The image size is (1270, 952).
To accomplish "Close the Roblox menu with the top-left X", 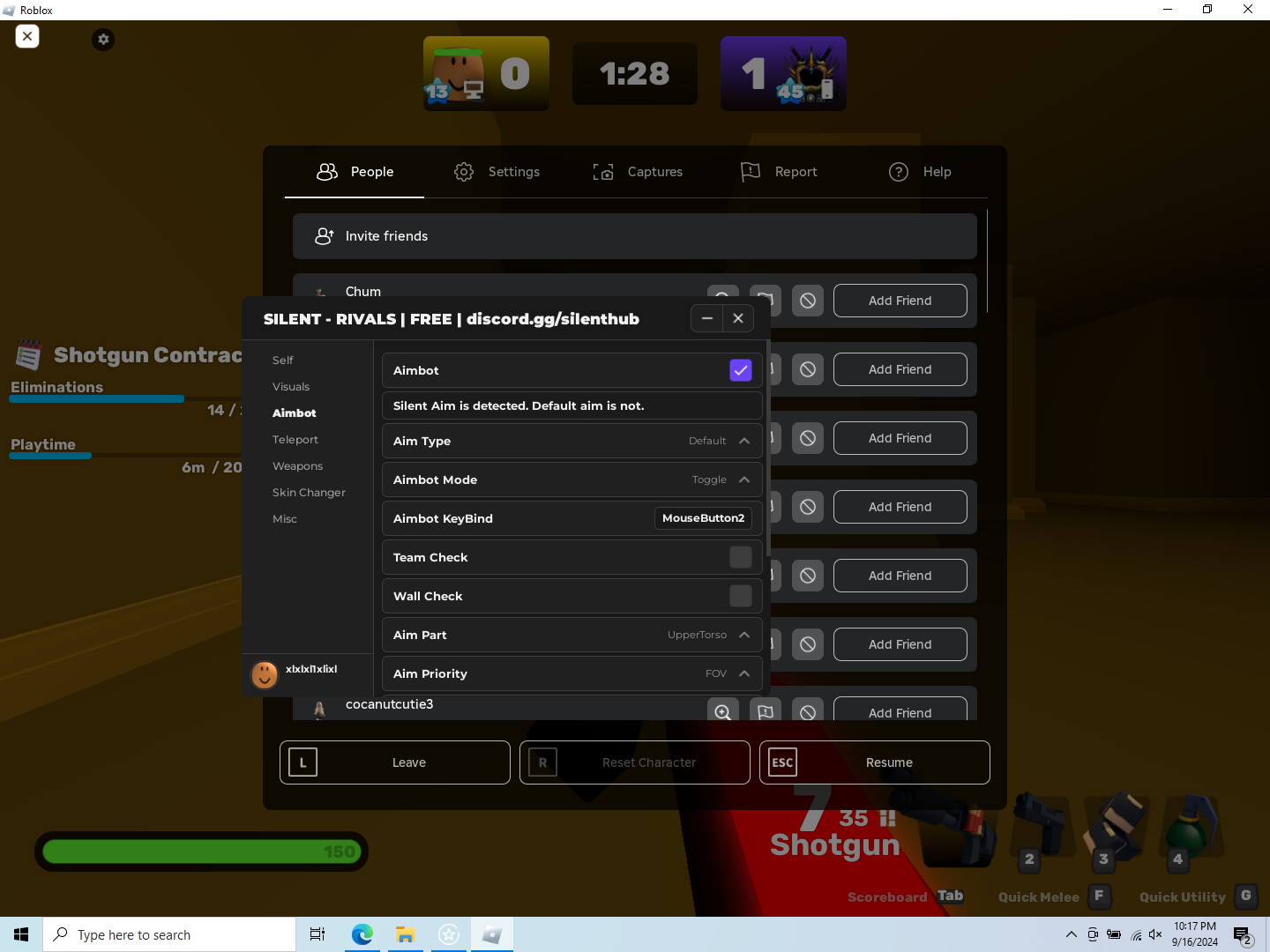I will click(x=27, y=36).
